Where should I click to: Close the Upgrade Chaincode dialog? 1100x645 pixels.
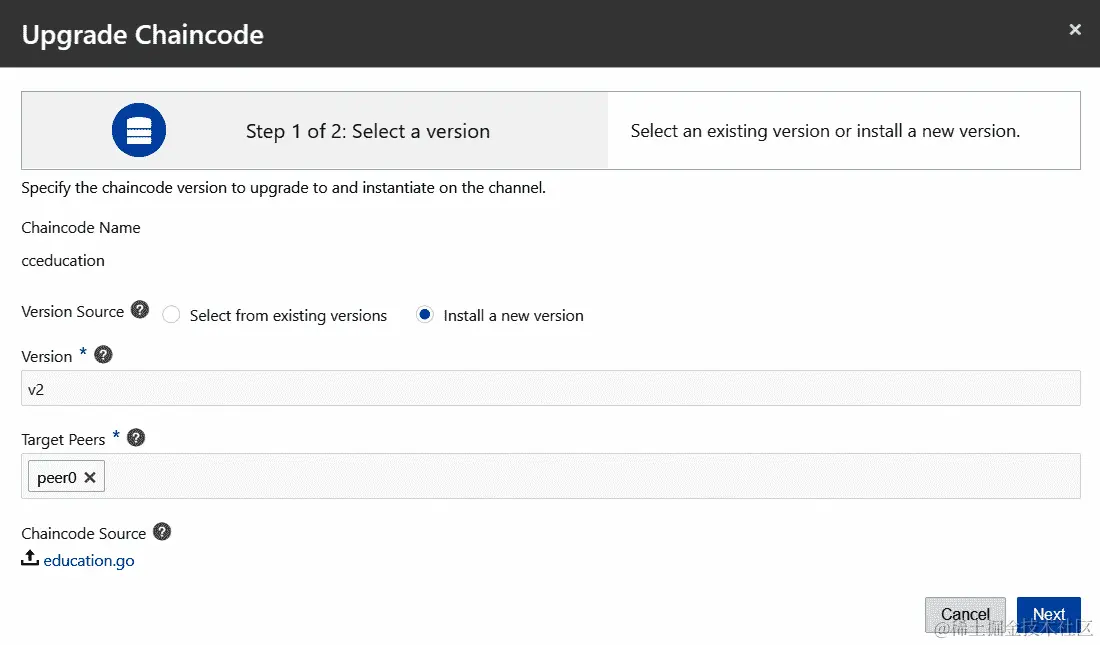(x=1075, y=30)
